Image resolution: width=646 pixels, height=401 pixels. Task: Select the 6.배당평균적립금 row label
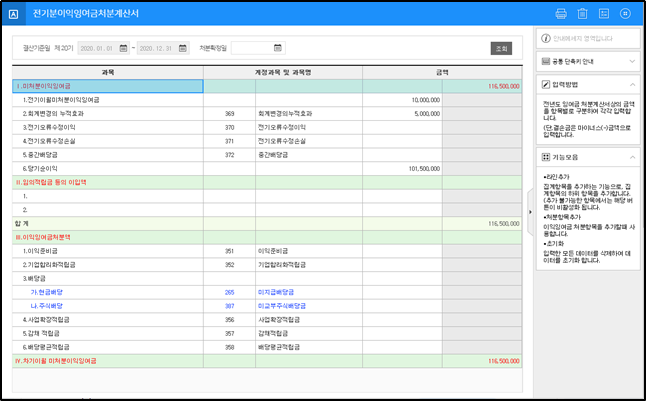click(46, 347)
